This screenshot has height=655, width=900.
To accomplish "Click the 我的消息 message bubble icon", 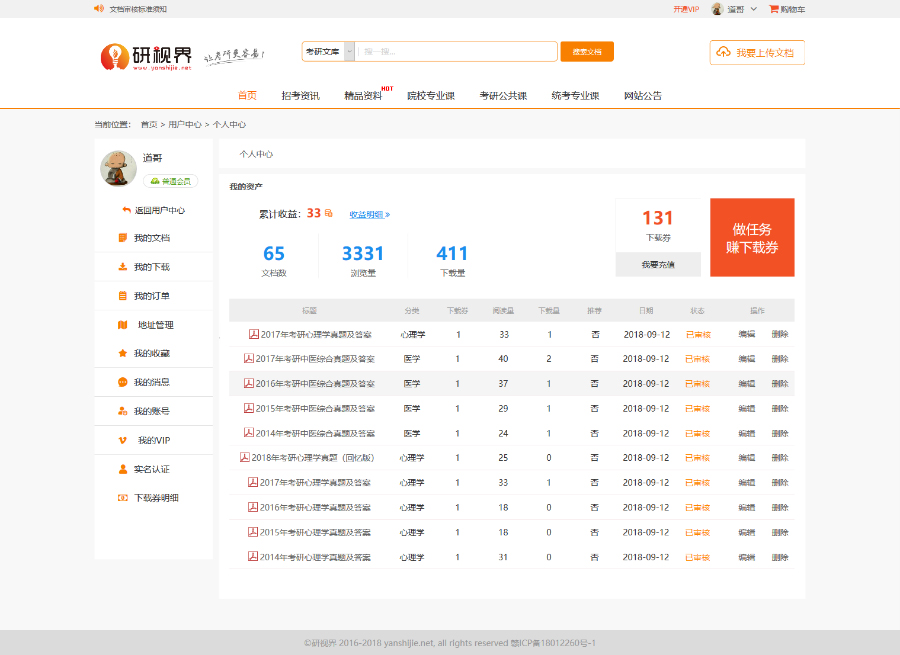I will point(123,382).
